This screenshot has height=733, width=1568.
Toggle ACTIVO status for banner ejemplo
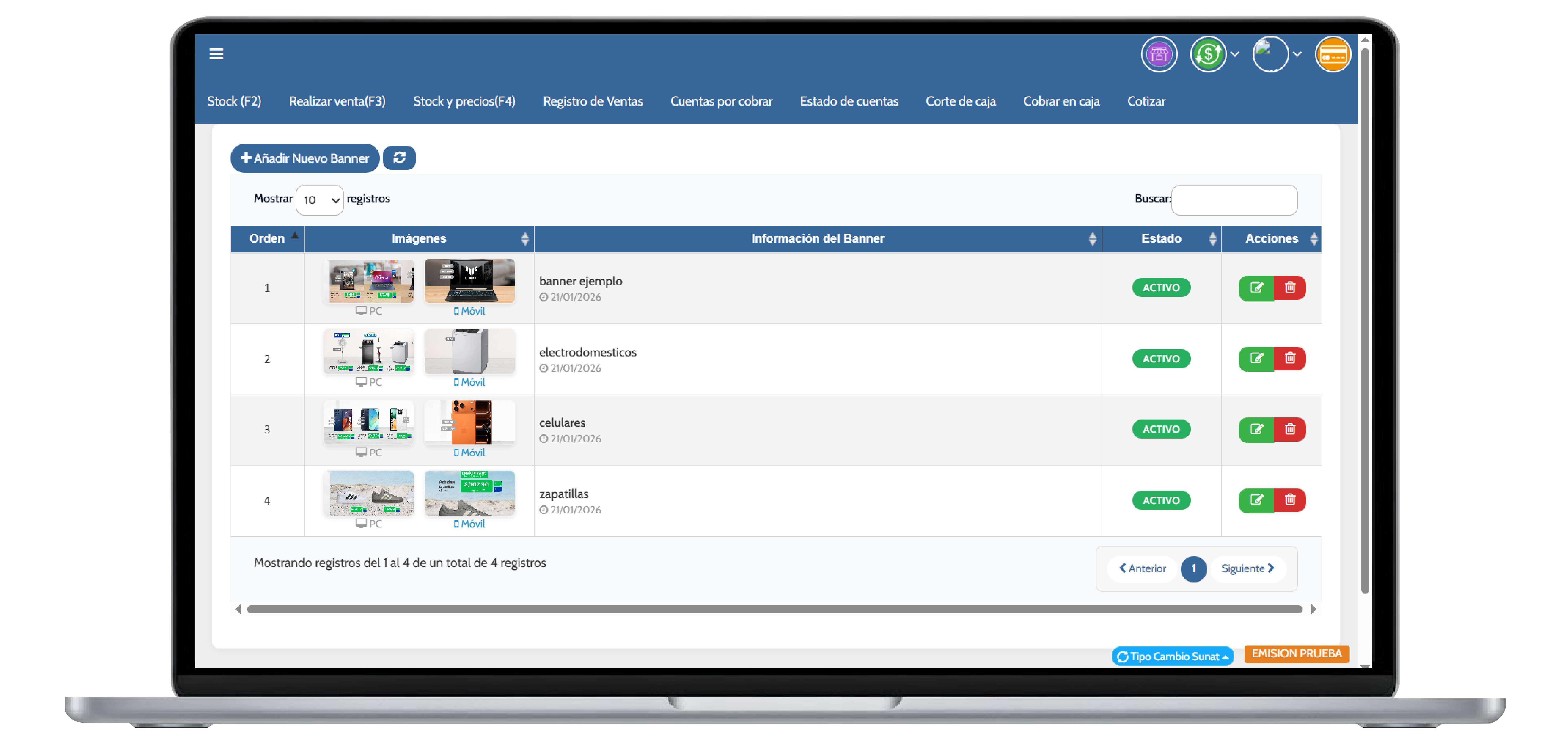point(1161,288)
